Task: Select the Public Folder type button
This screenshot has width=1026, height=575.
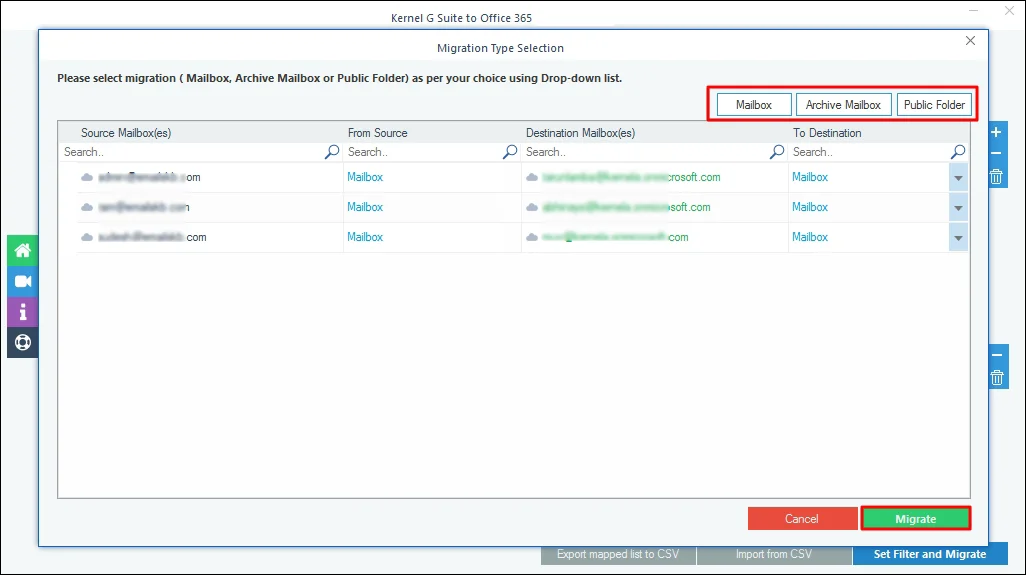Action: pos(934,105)
